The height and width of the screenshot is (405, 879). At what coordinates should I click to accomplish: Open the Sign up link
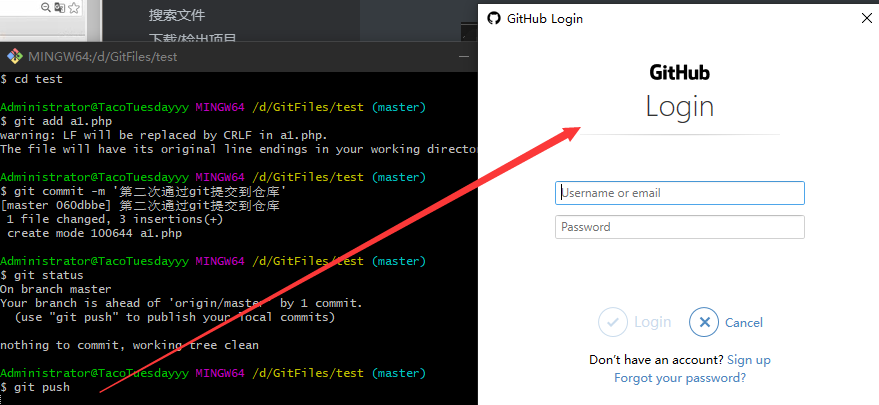[748, 360]
